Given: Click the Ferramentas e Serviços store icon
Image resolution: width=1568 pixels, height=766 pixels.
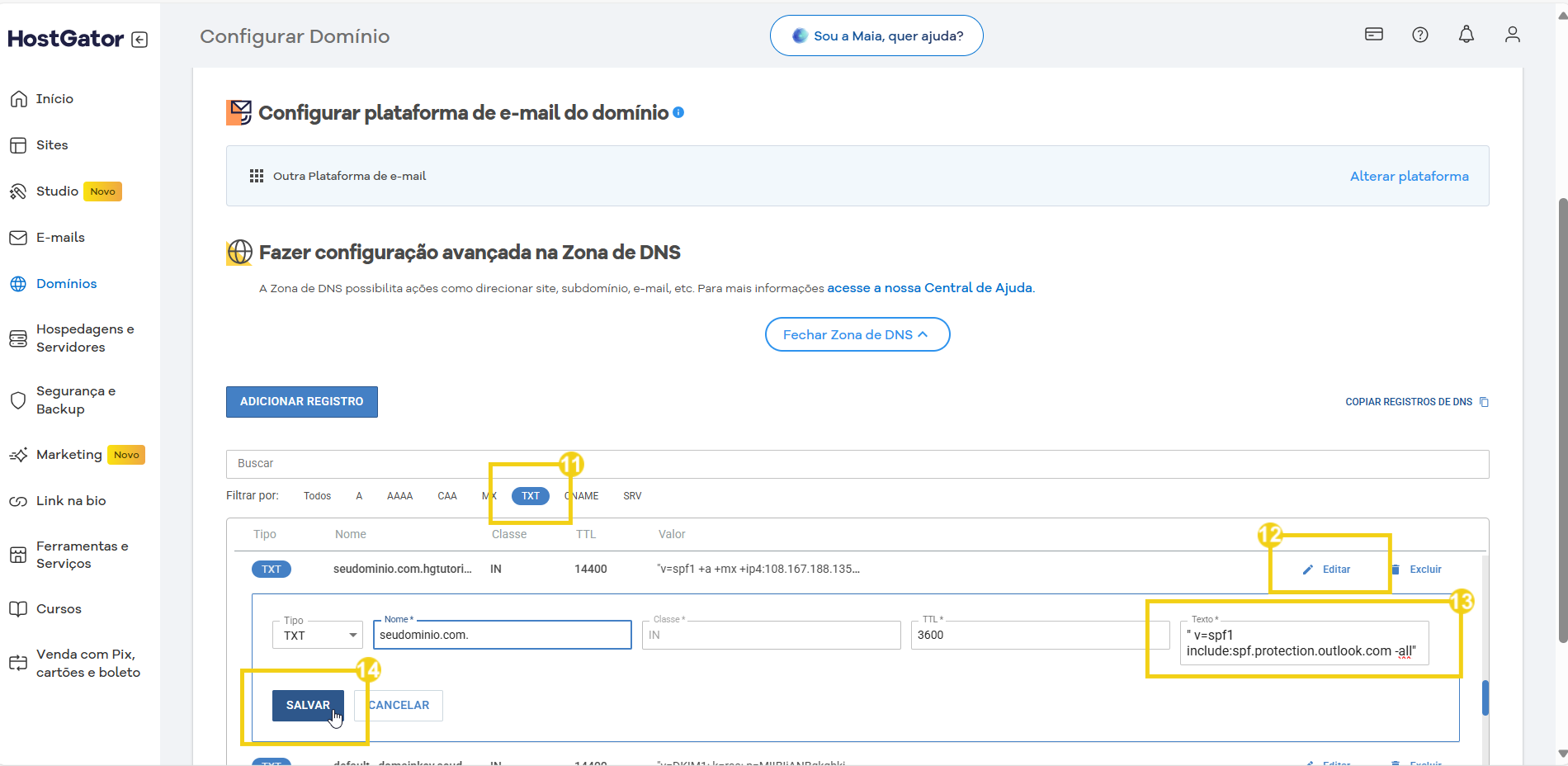Looking at the screenshot, I should point(18,555).
